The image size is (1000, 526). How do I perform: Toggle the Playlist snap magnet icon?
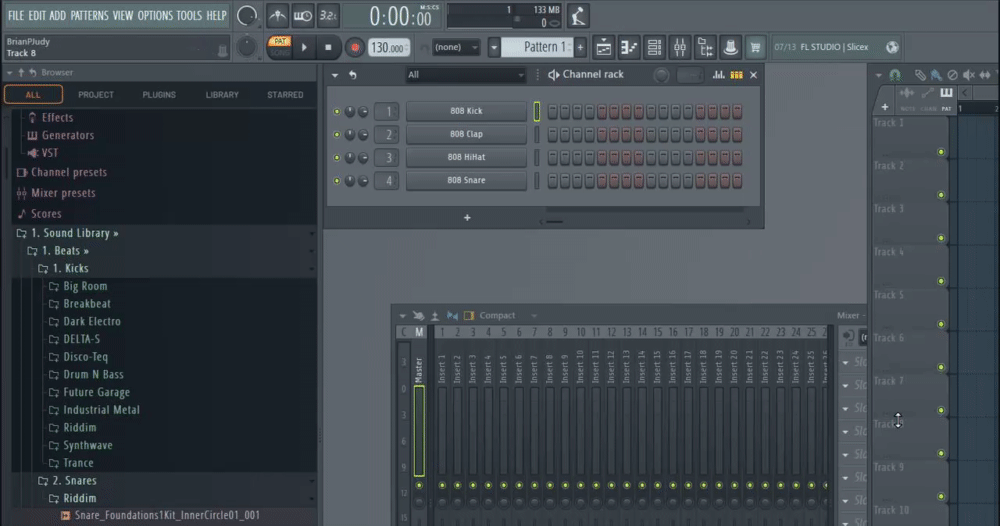coord(895,75)
